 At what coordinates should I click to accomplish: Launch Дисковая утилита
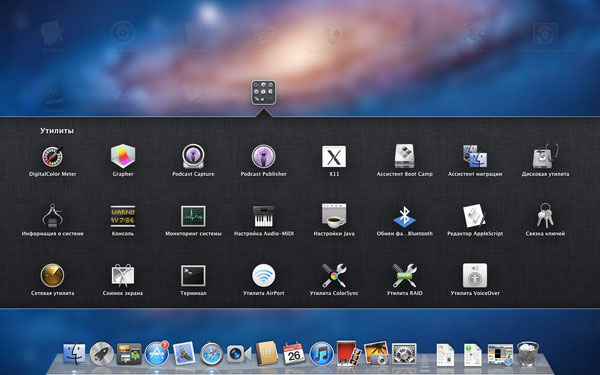(x=545, y=156)
